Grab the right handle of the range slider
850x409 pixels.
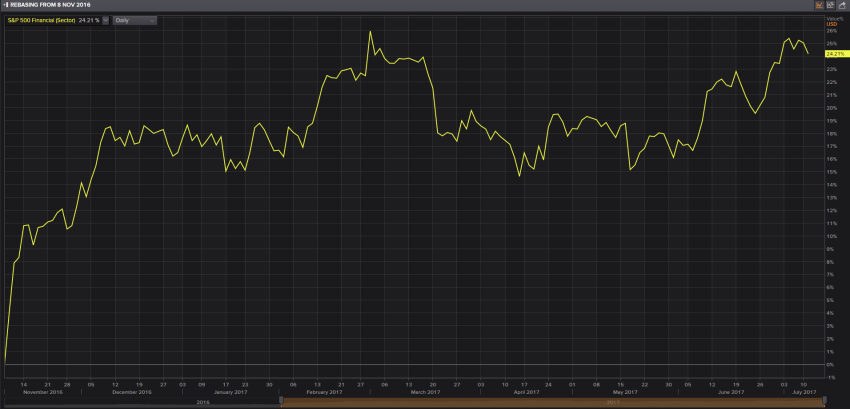click(x=825, y=400)
